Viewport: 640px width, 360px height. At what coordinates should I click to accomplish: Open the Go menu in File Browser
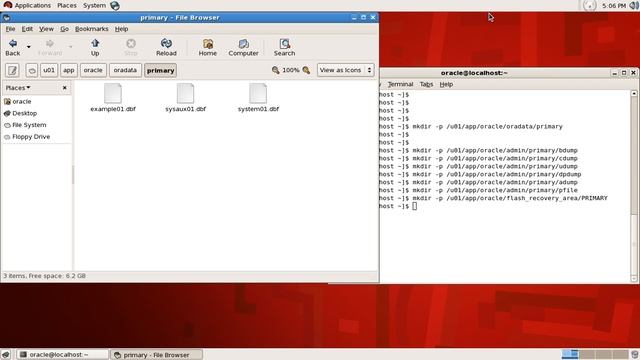64,29
